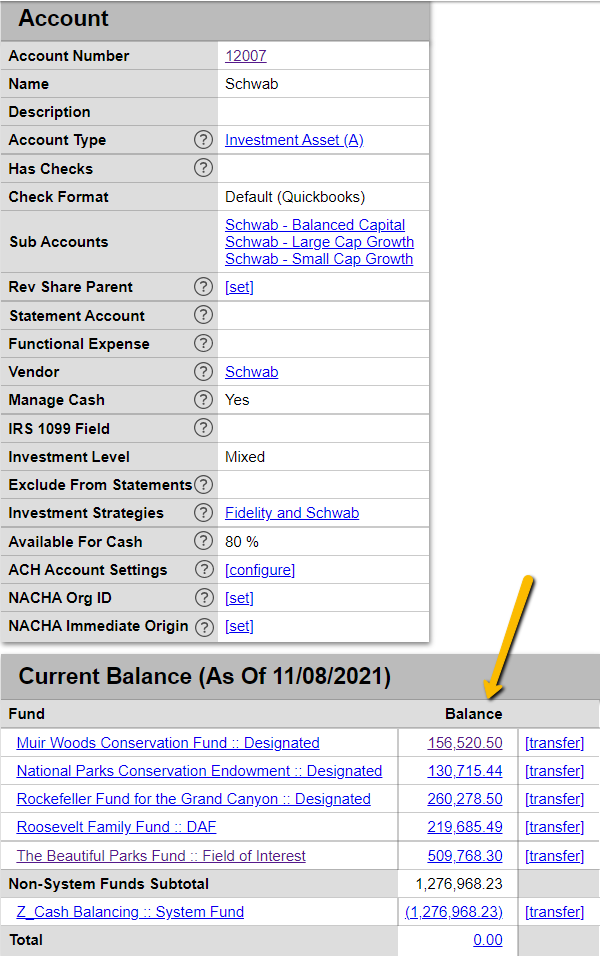The width and height of the screenshot is (600, 956).
Task: View the 509,768.30 balance details
Action: pyautogui.click(x=465, y=855)
